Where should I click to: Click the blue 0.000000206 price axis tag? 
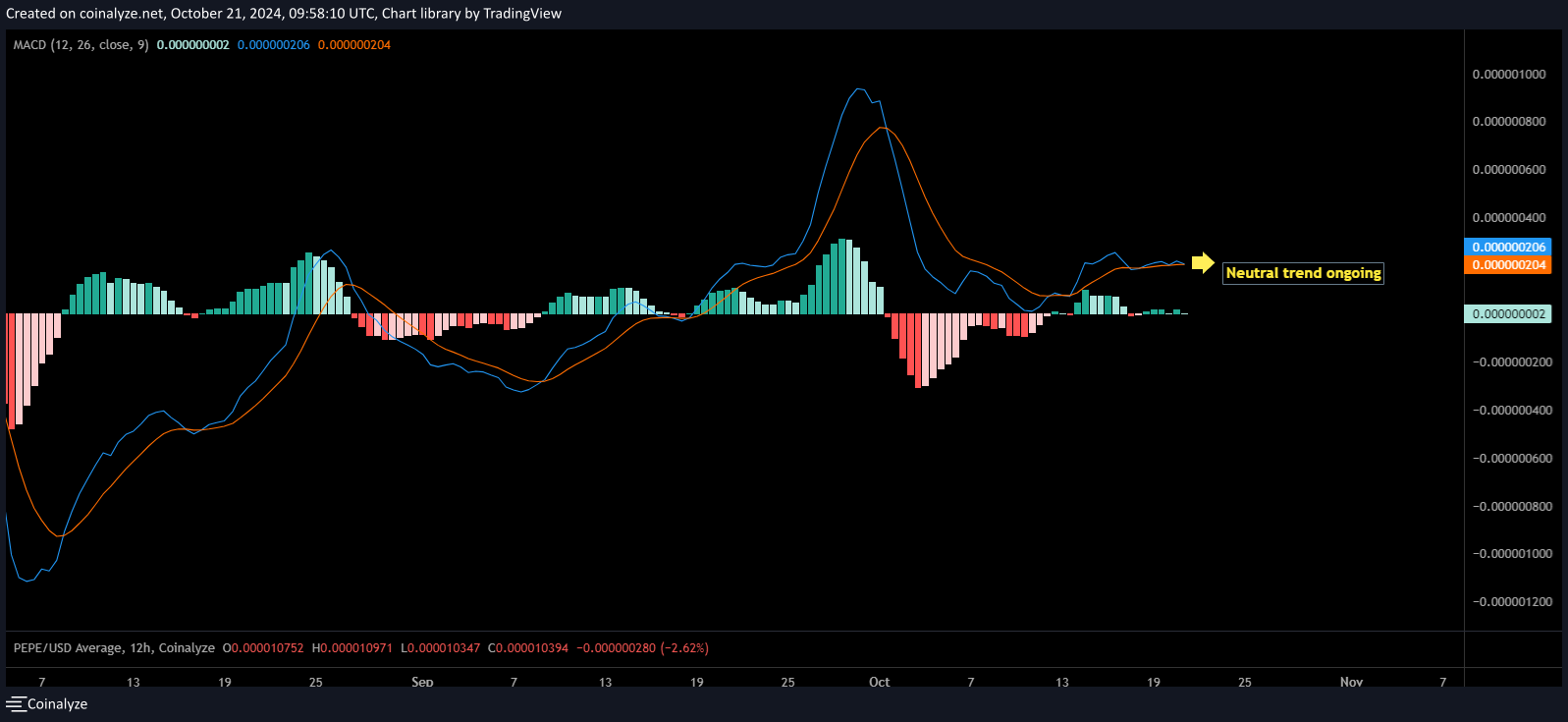click(1508, 248)
